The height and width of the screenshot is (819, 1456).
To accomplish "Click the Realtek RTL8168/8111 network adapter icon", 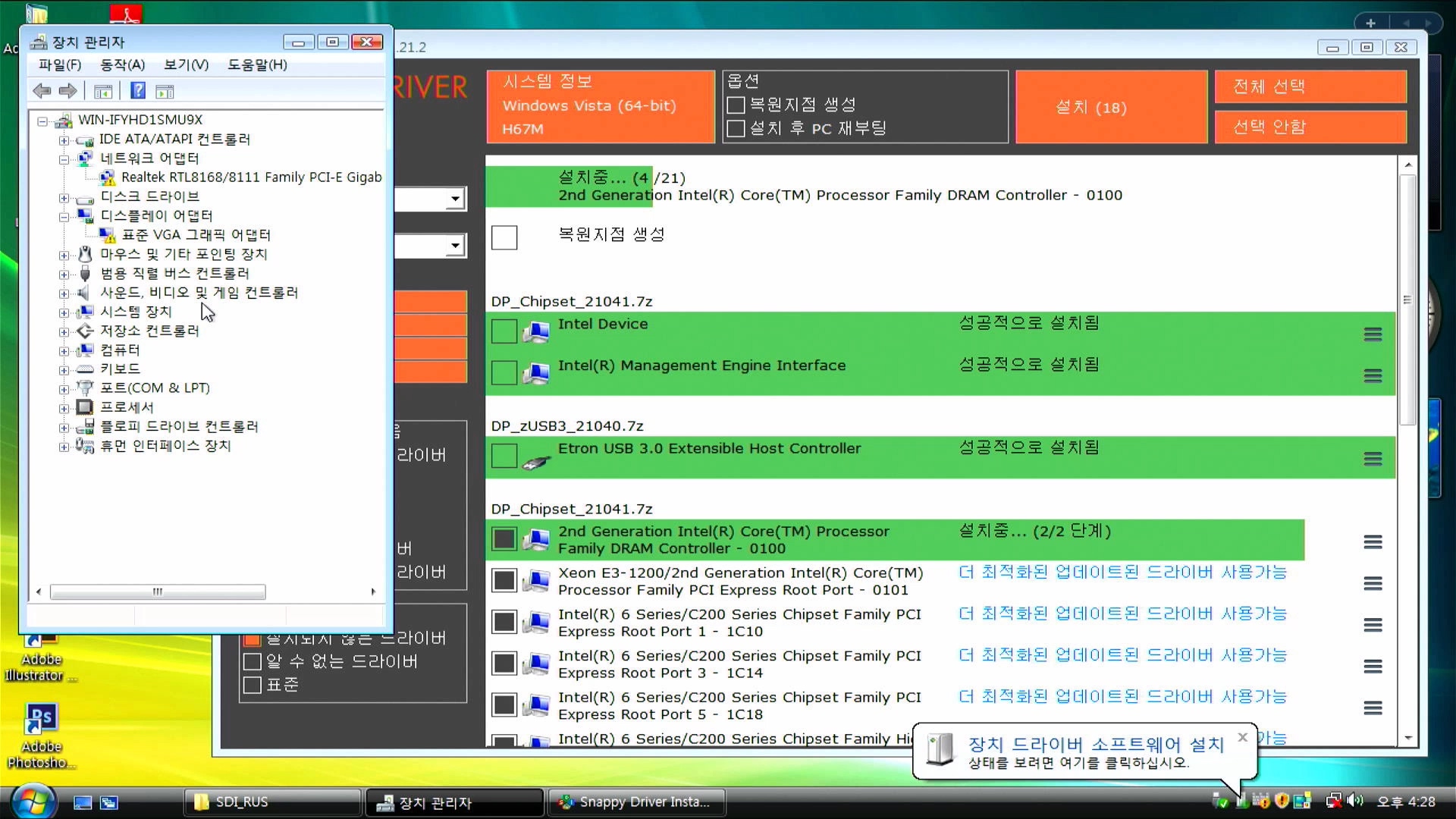I will coord(108,177).
